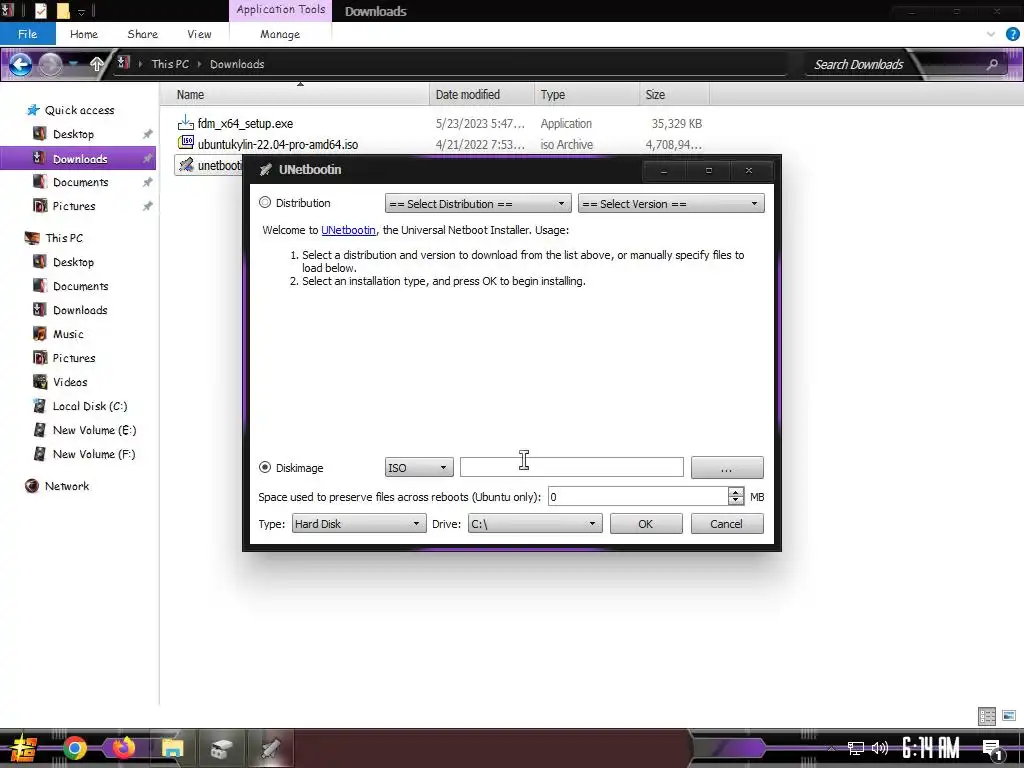
Task: Click the Search Downloads field
Action: point(859,64)
